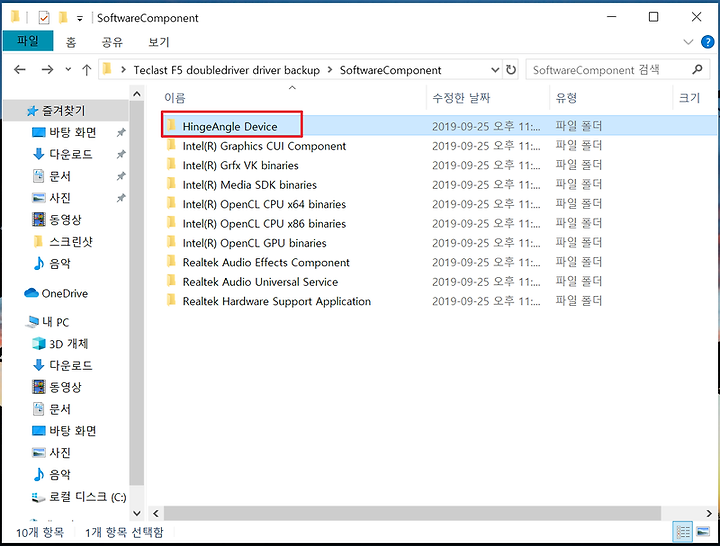720x546 pixels.
Task: Open 동영상 under 내 PC
Action: pyautogui.click(x=65, y=387)
